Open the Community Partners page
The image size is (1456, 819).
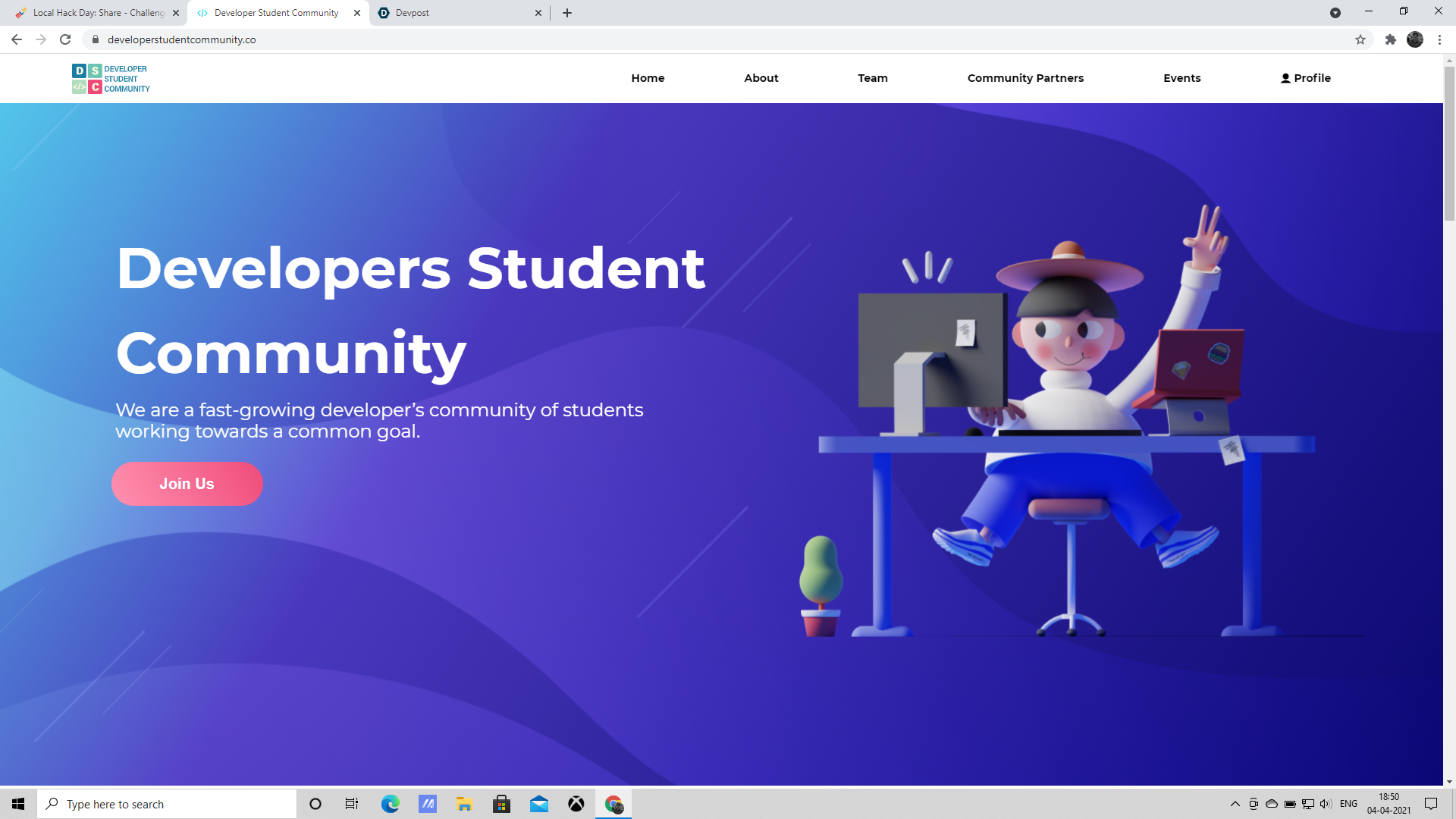[x=1025, y=78]
